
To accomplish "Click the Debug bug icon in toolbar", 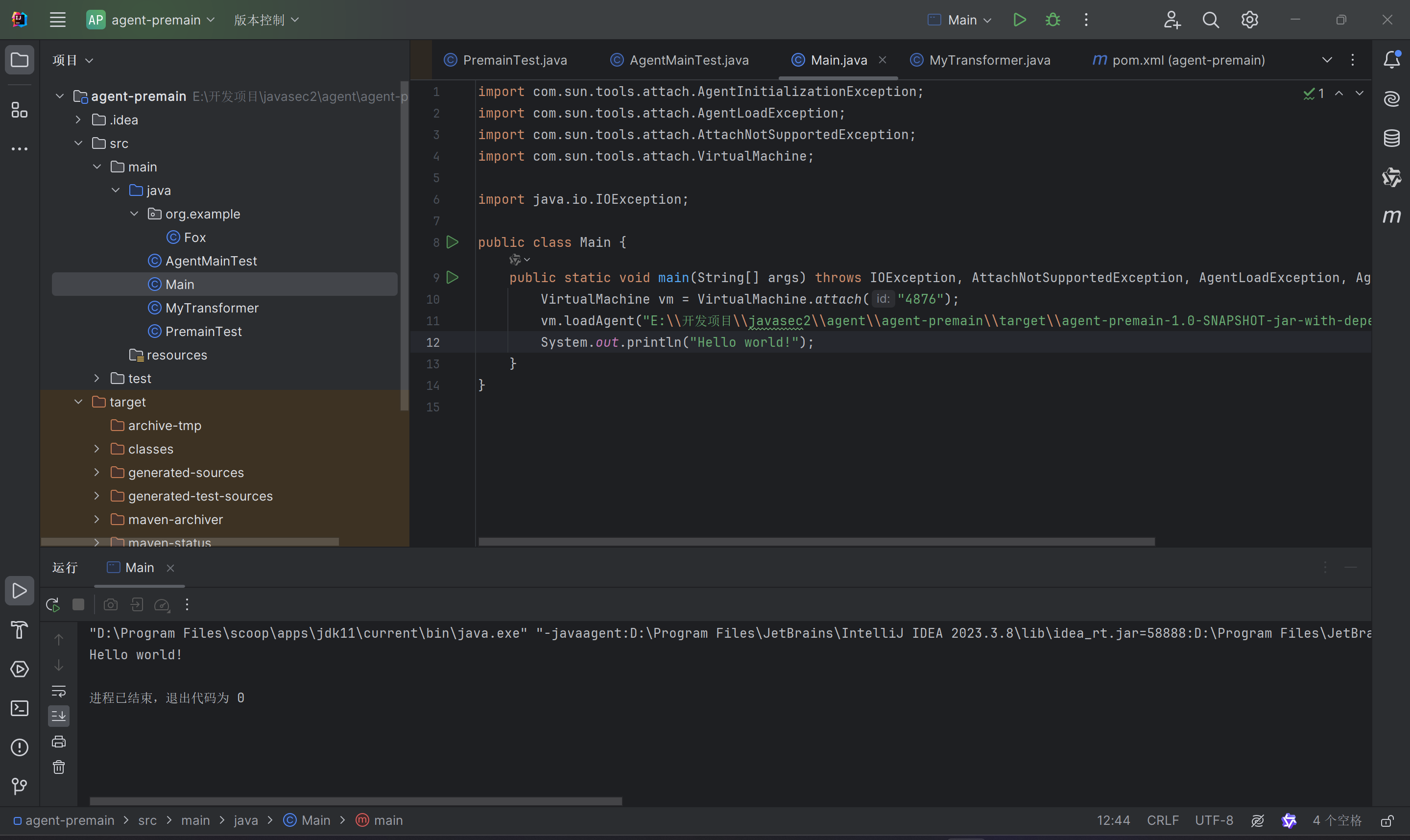I will (1052, 20).
